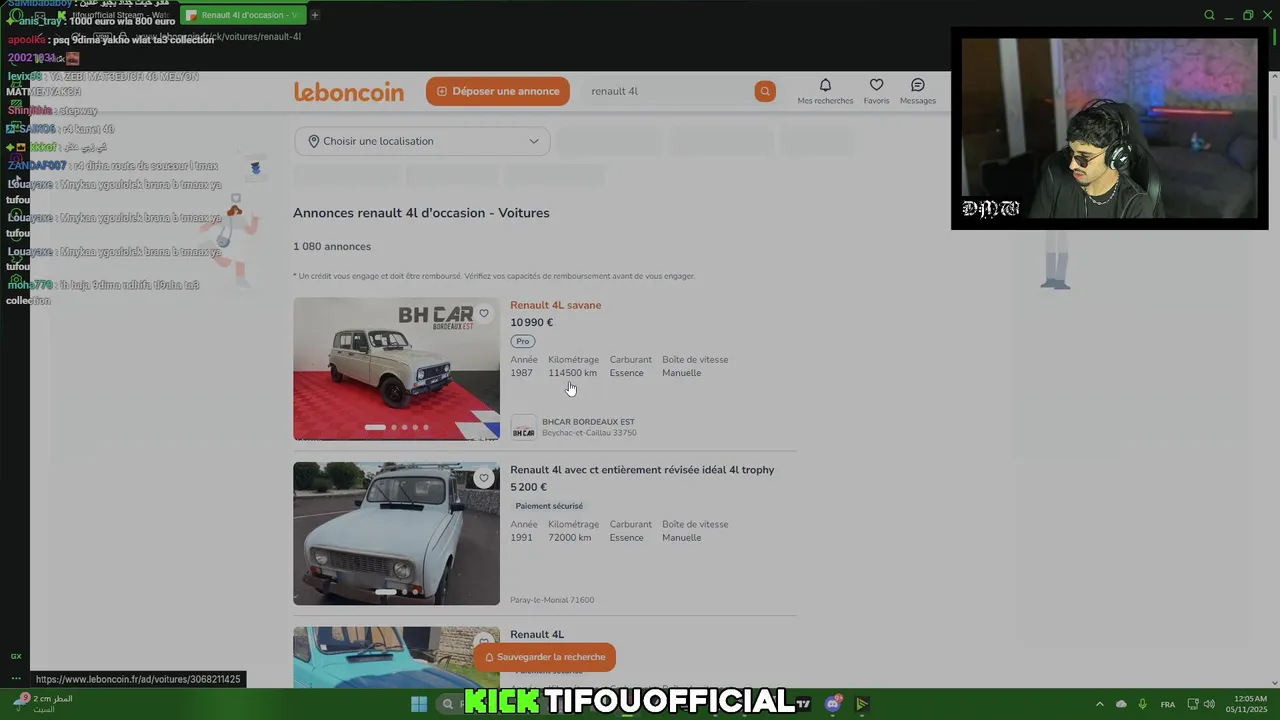Viewport: 1280px width, 720px height.
Task: Click the 114500 km mileage value
Action: tap(572, 373)
